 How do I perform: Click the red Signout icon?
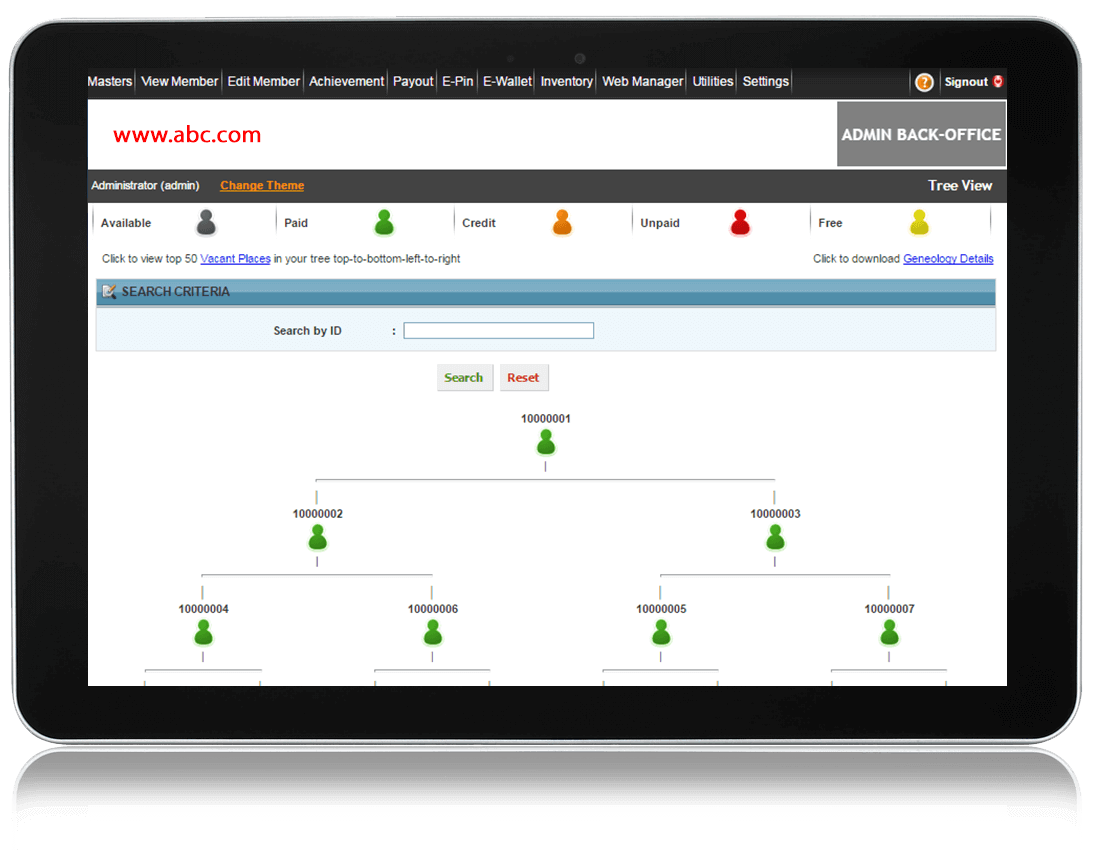[1000, 81]
